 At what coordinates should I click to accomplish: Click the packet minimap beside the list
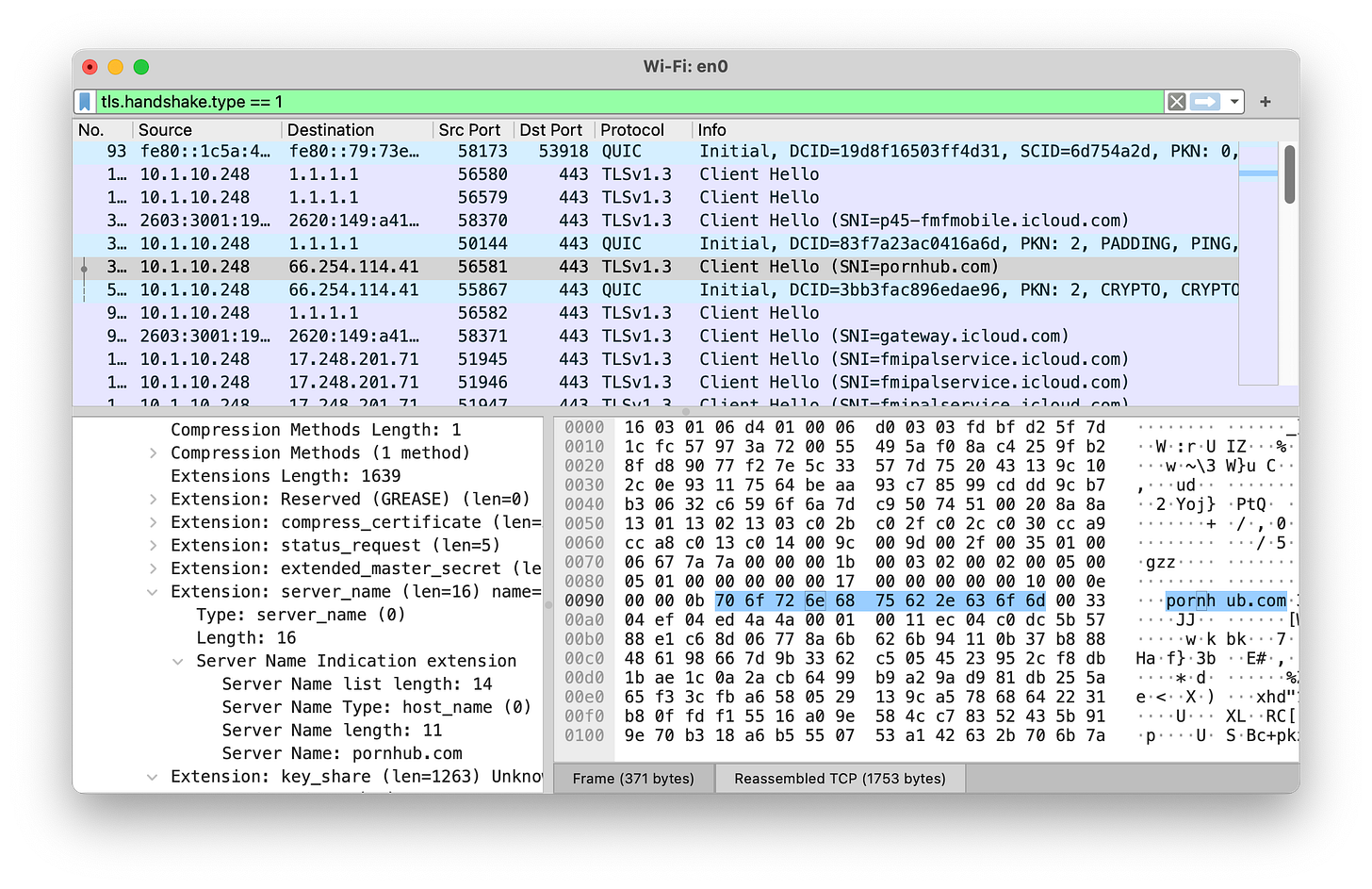[1258, 263]
